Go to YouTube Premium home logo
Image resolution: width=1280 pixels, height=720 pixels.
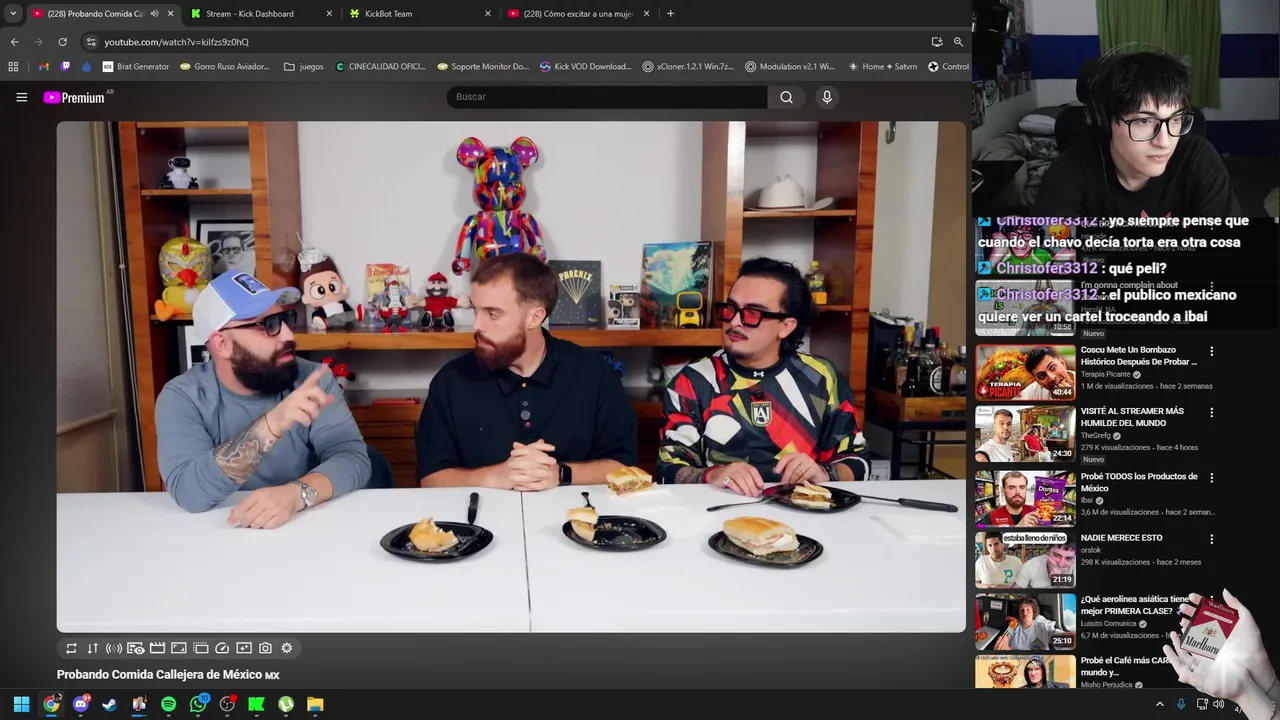point(74,97)
